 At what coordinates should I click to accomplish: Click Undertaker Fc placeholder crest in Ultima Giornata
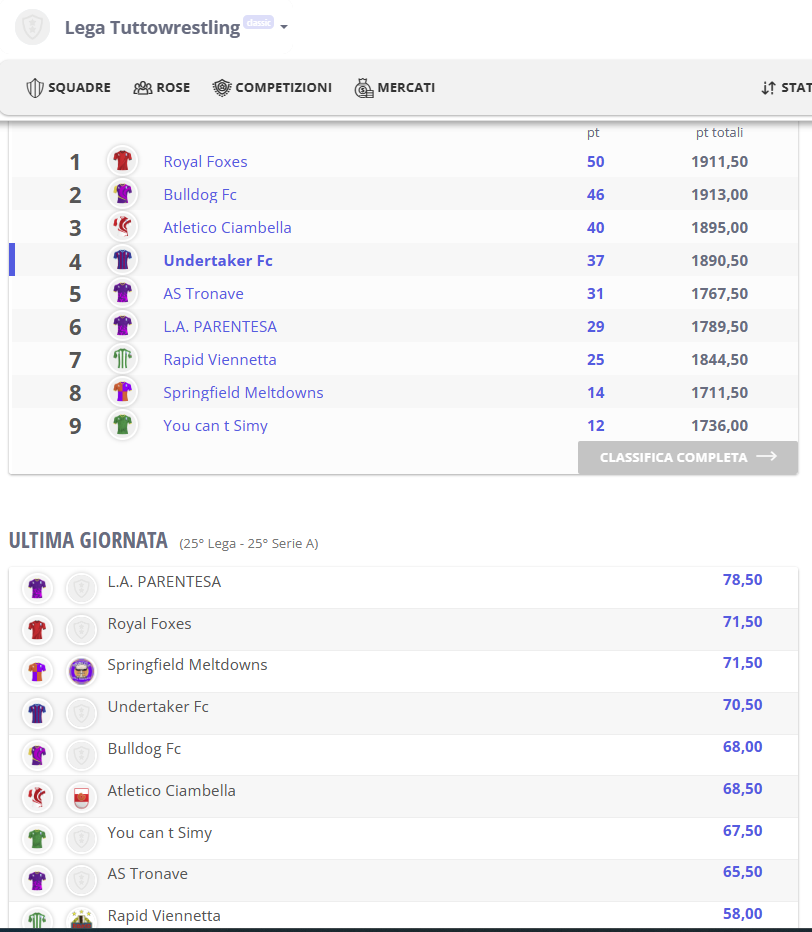click(81, 713)
